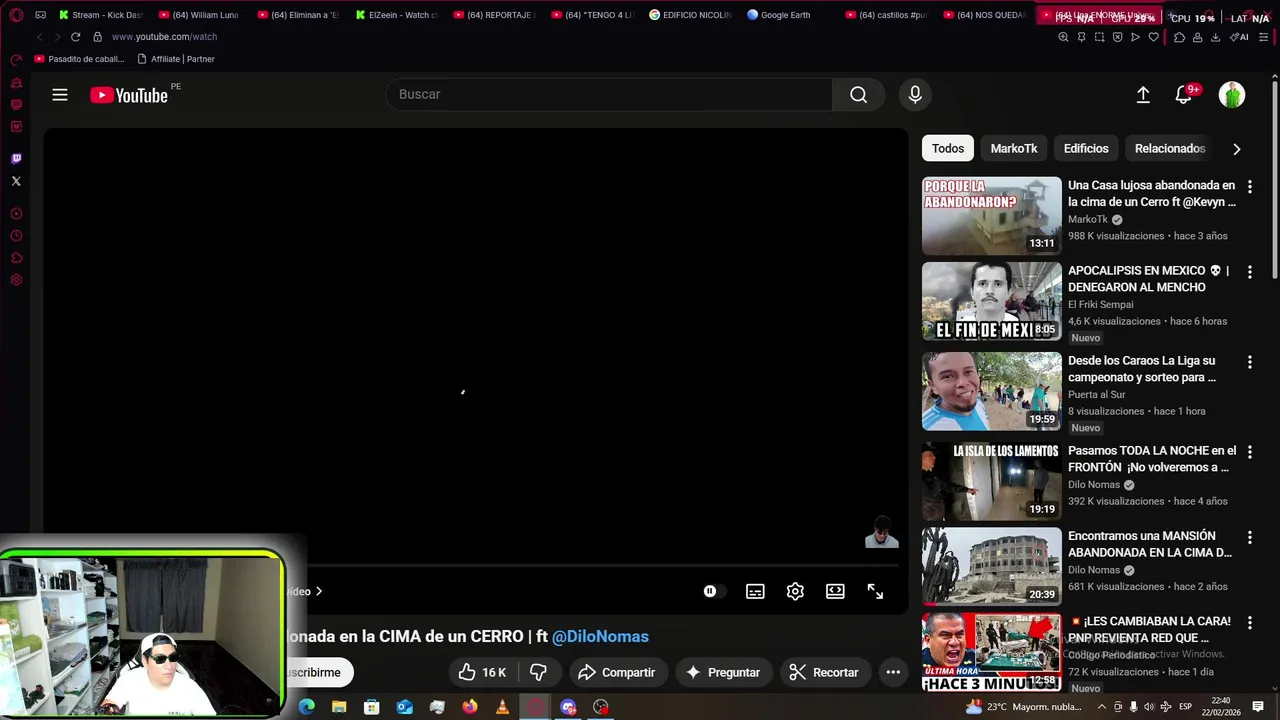Click the youtube.com address bar
Screen dimensions: 1280x720
click(x=164, y=37)
